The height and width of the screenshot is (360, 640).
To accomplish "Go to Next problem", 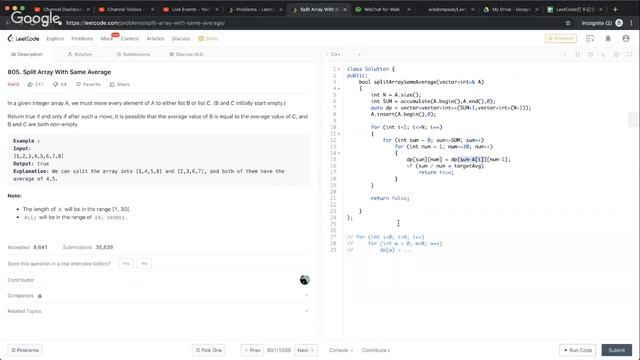I will pyautogui.click(x=306, y=350).
